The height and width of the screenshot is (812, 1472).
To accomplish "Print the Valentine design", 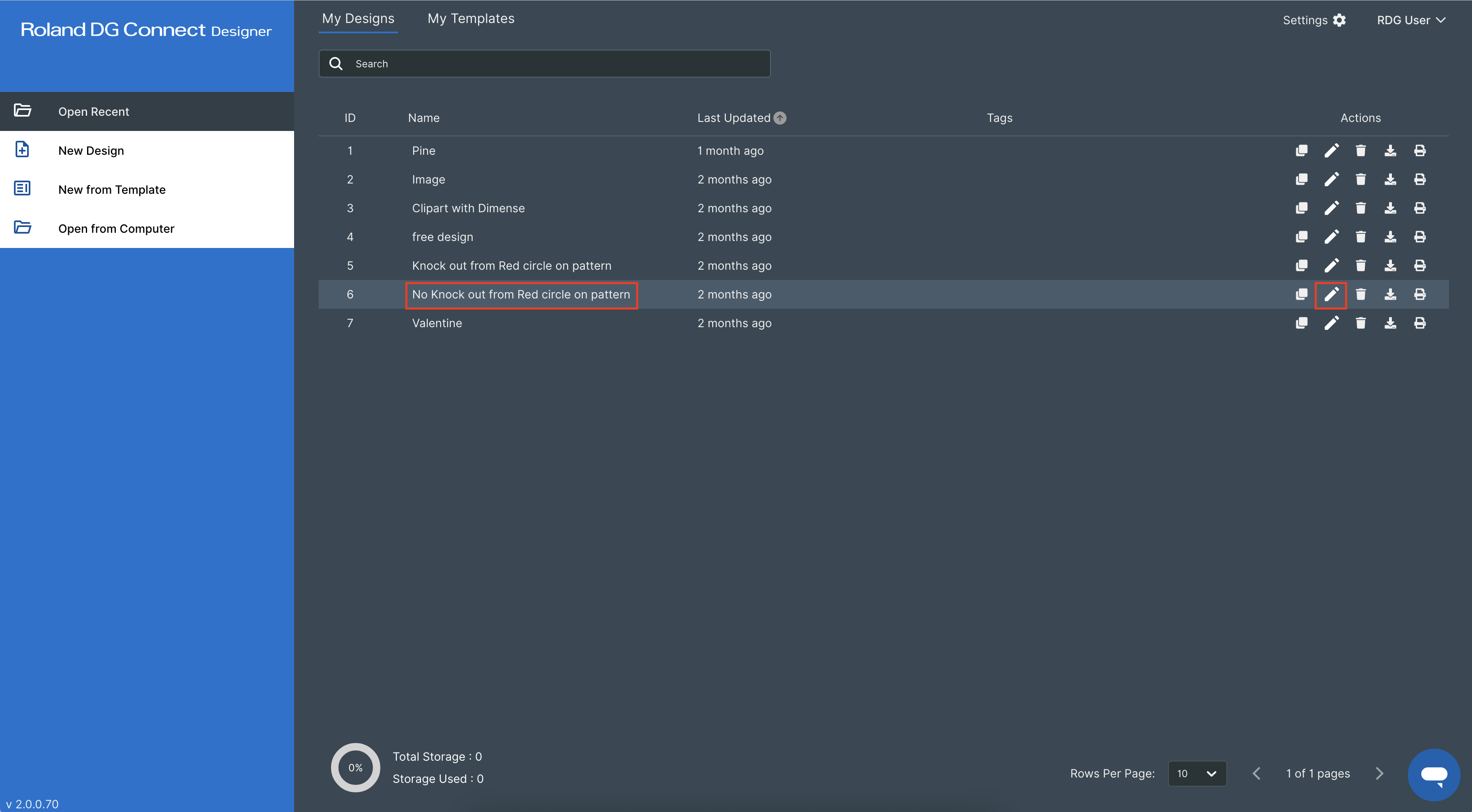I will (1420, 323).
